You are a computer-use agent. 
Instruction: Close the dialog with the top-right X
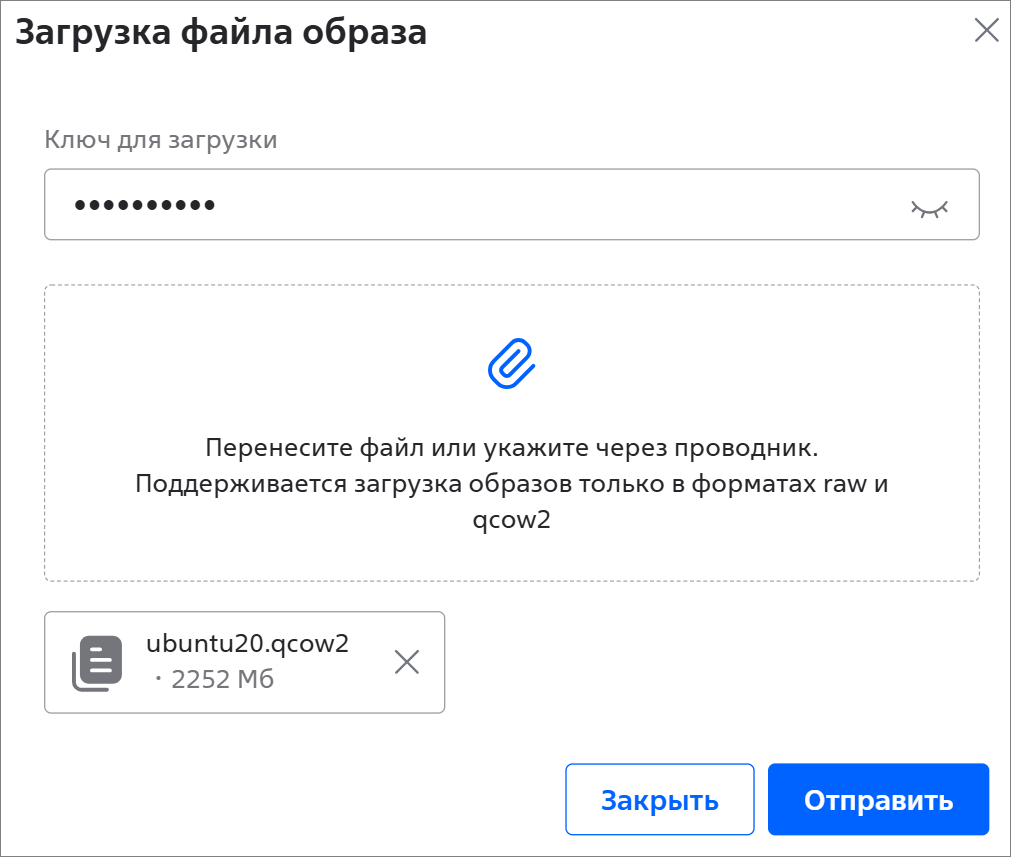986,30
